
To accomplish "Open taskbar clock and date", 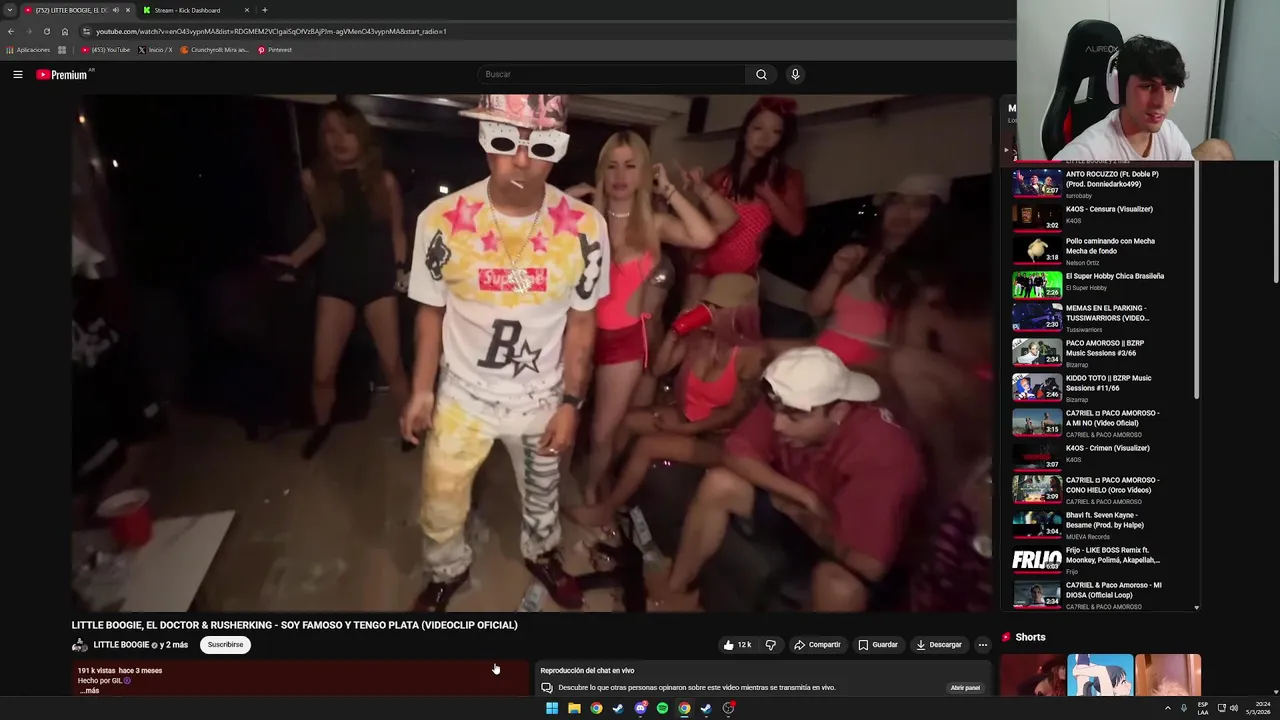I will pyautogui.click(x=1258, y=708).
